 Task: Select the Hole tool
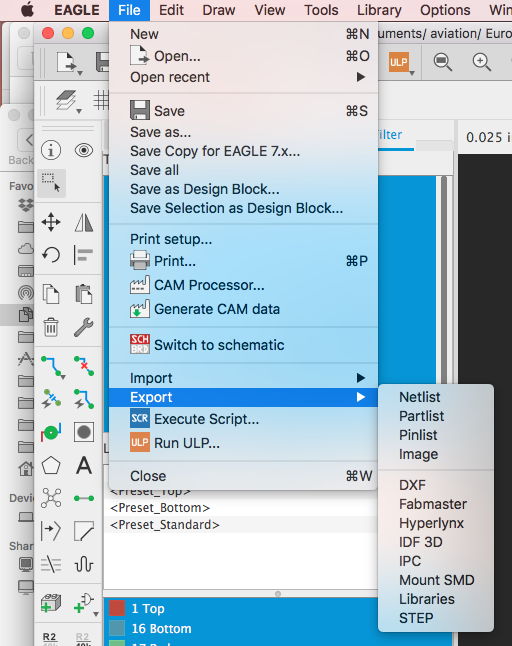coord(84,432)
